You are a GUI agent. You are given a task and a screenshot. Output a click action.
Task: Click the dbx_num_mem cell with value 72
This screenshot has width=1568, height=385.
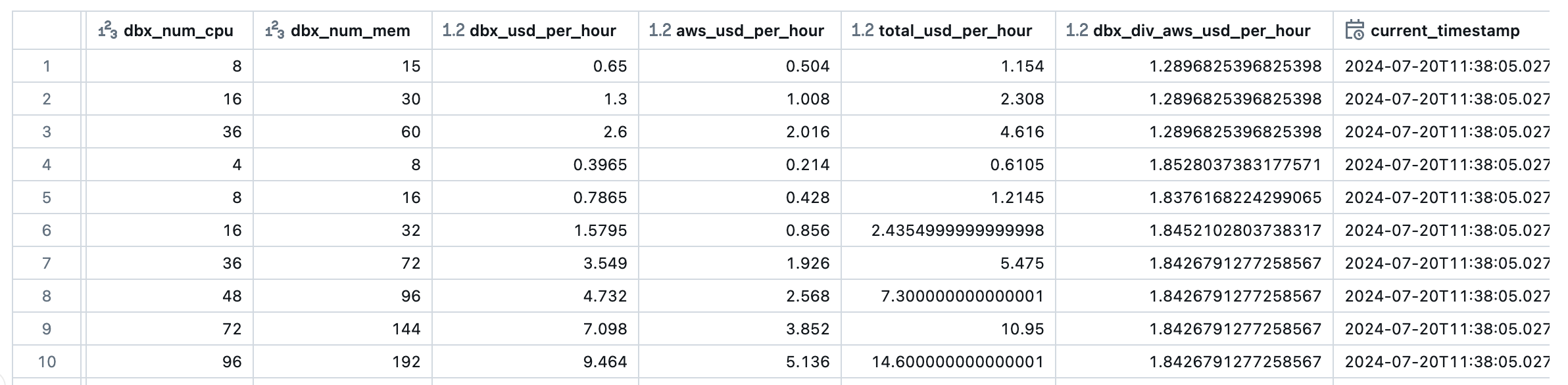pos(343,263)
